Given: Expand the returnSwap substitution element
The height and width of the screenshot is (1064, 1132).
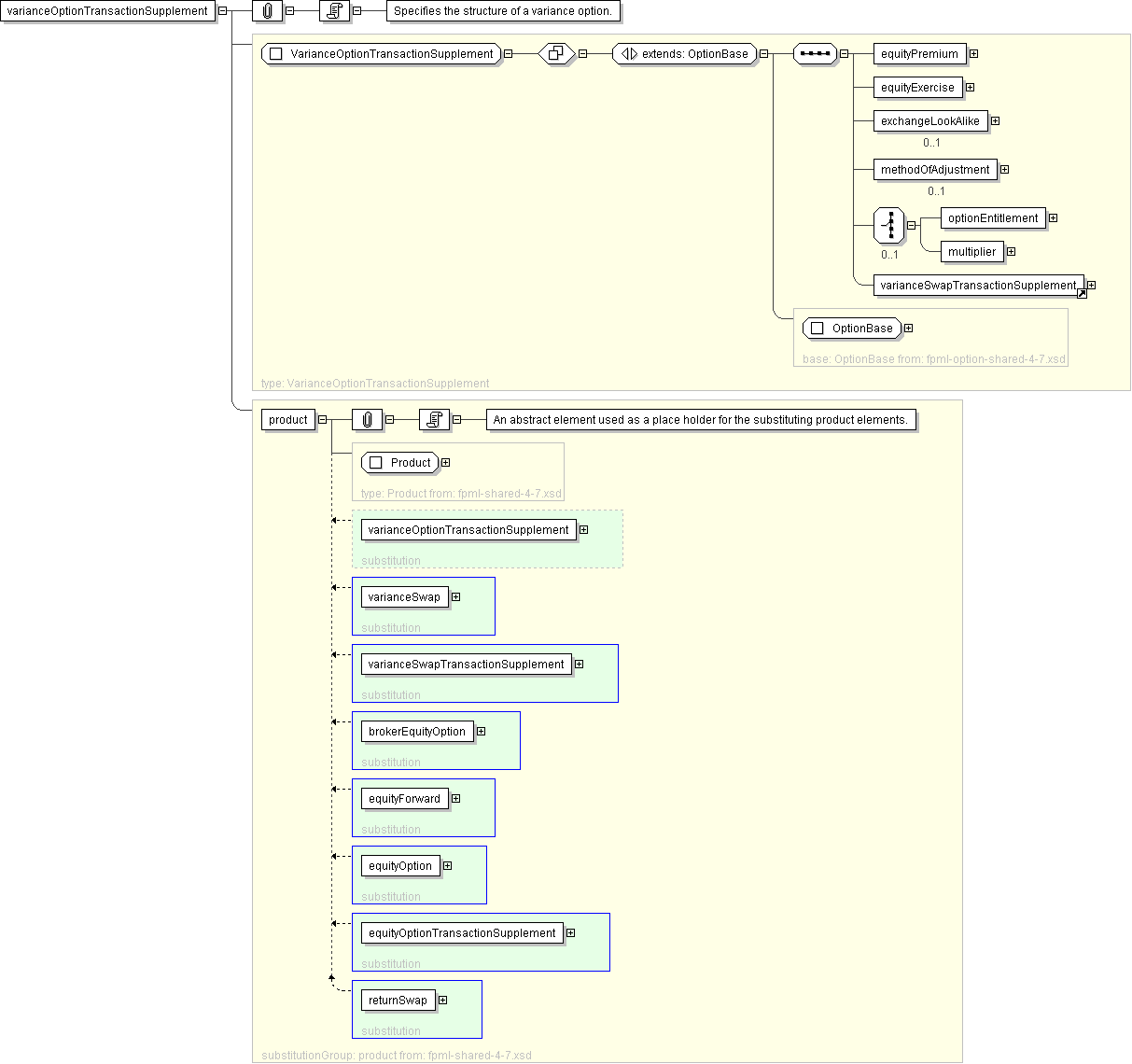Looking at the screenshot, I should point(442,1001).
